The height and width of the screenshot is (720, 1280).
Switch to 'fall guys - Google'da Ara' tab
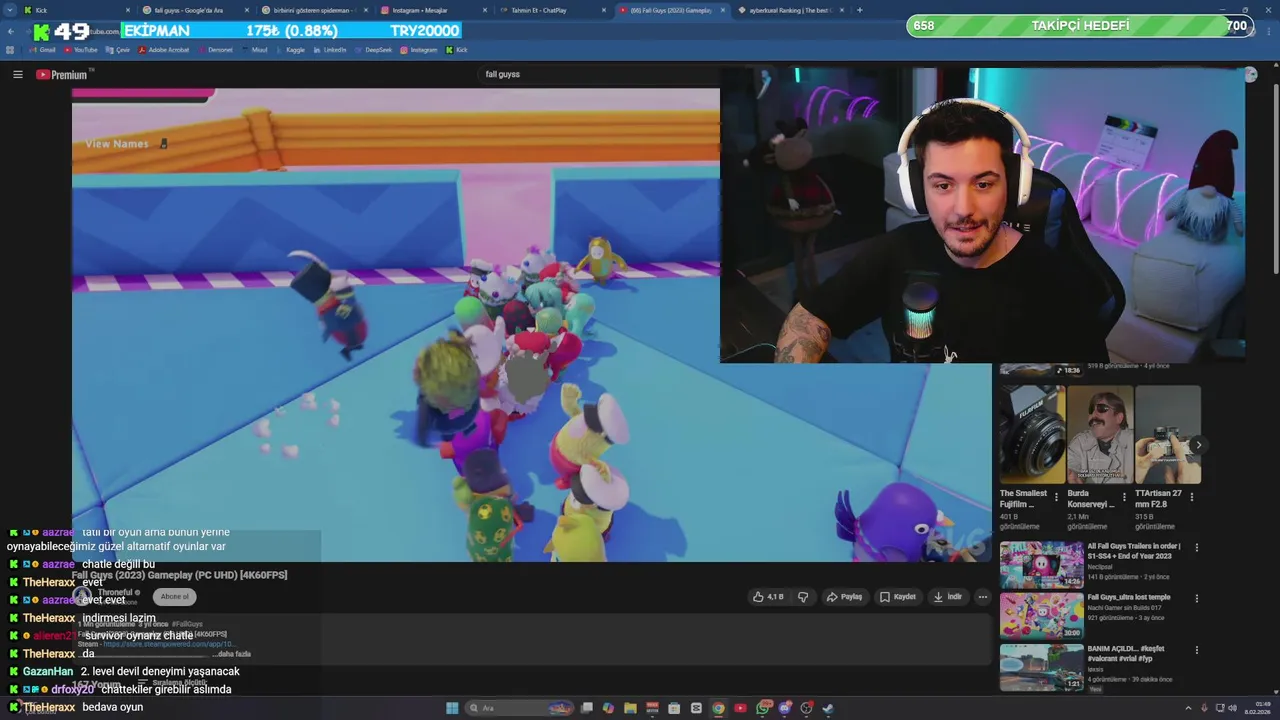[x=196, y=10]
